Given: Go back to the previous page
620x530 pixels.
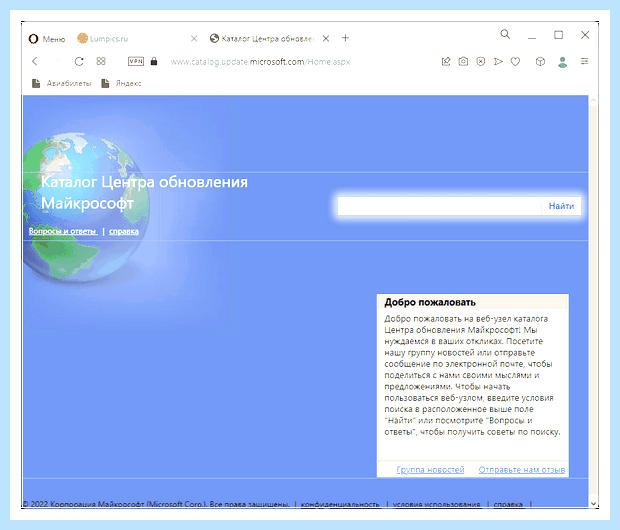Looking at the screenshot, I should click(x=35, y=61).
